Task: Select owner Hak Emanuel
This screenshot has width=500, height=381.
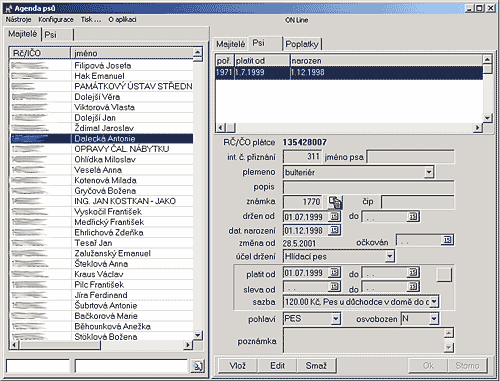Action: tap(102, 76)
